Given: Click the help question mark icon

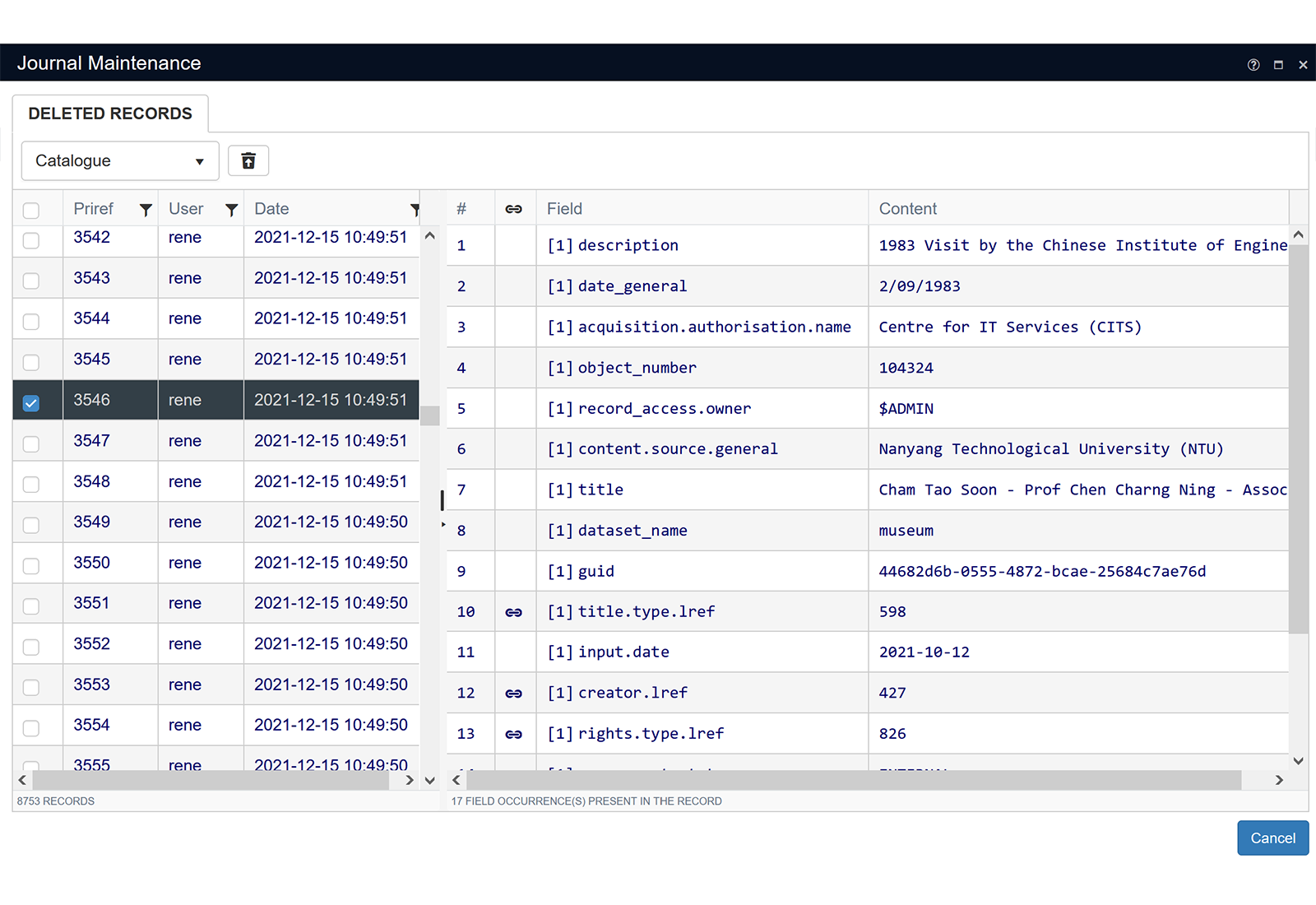Looking at the screenshot, I should pos(1253,65).
